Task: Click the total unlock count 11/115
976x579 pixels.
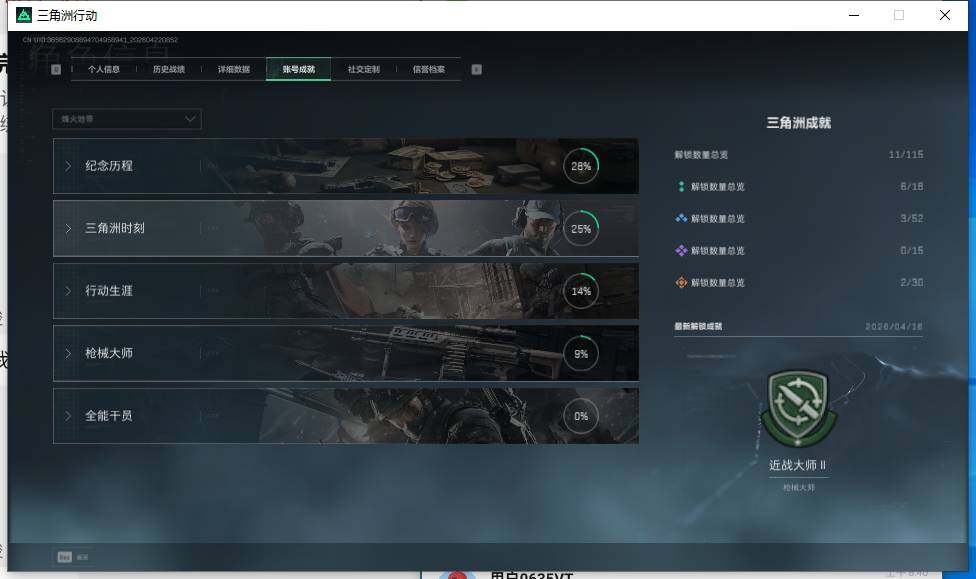Action: click(906, 154)
